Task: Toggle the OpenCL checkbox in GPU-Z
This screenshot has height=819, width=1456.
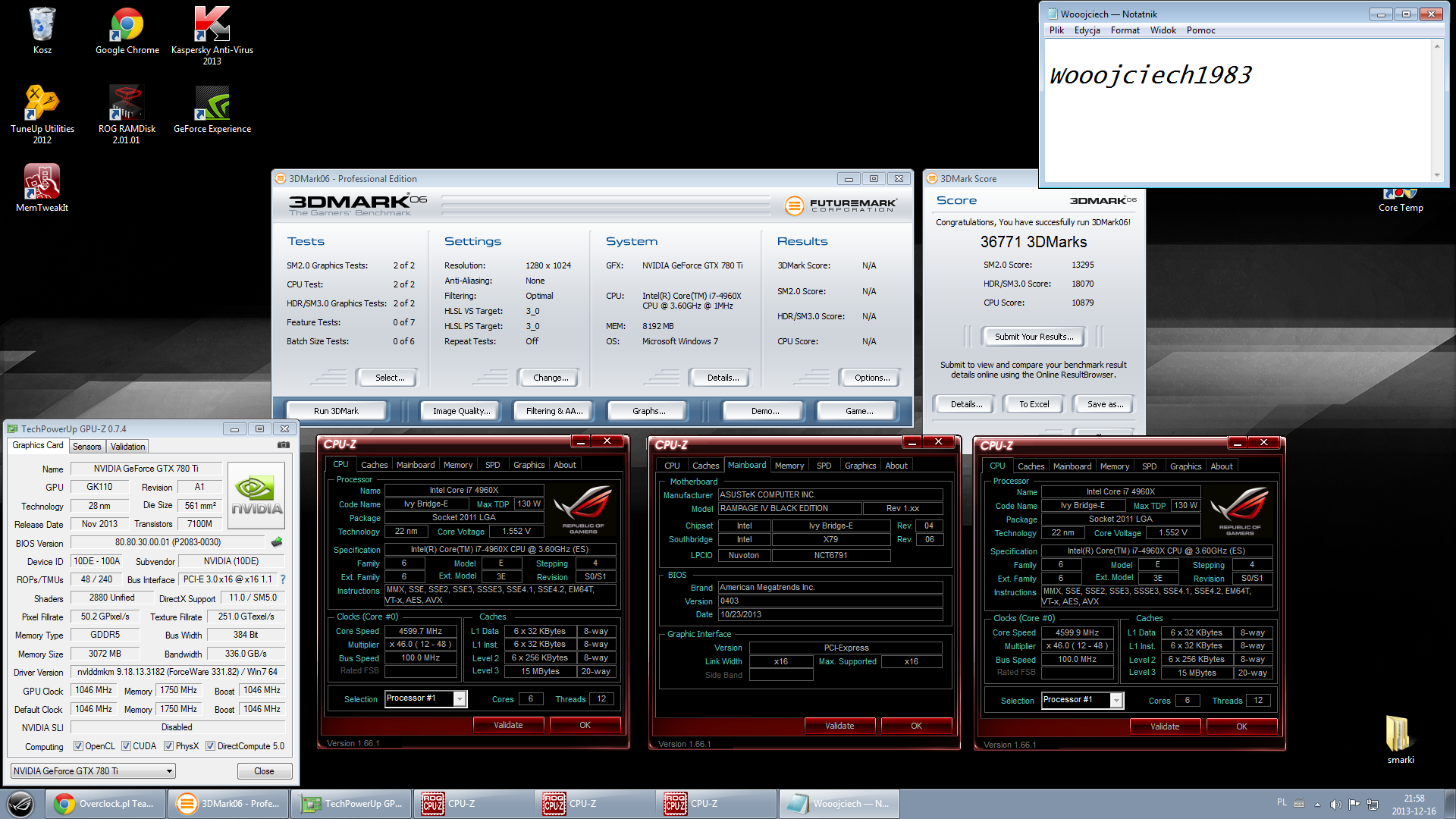Action: 78,746
